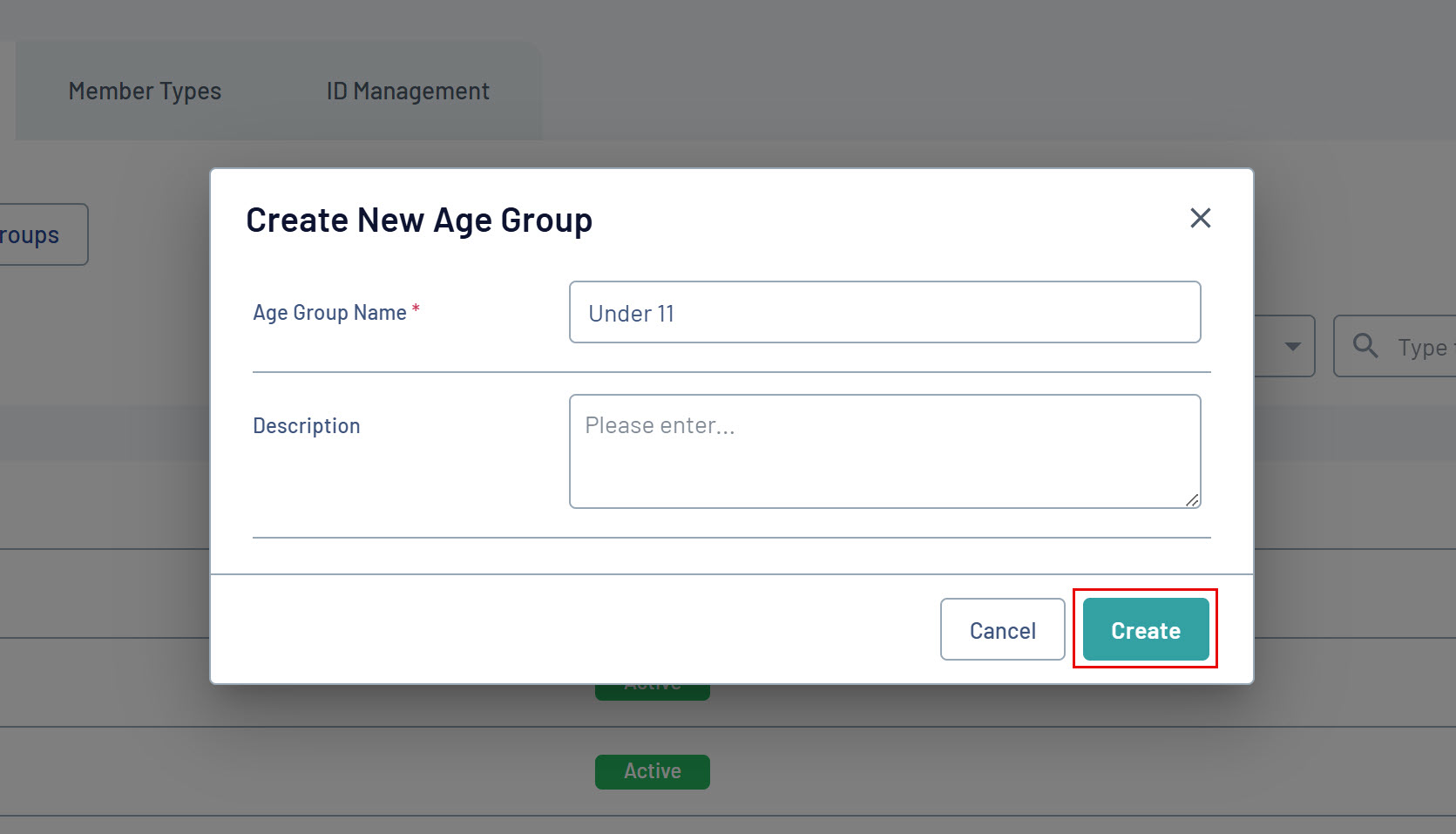Switch to the Member Types tab
1456x834 pixels.
click(145, 92)
